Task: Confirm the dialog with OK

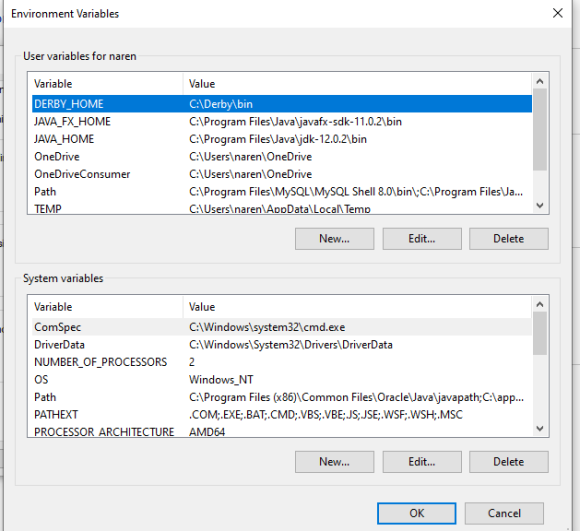Action: click(417, 513)
